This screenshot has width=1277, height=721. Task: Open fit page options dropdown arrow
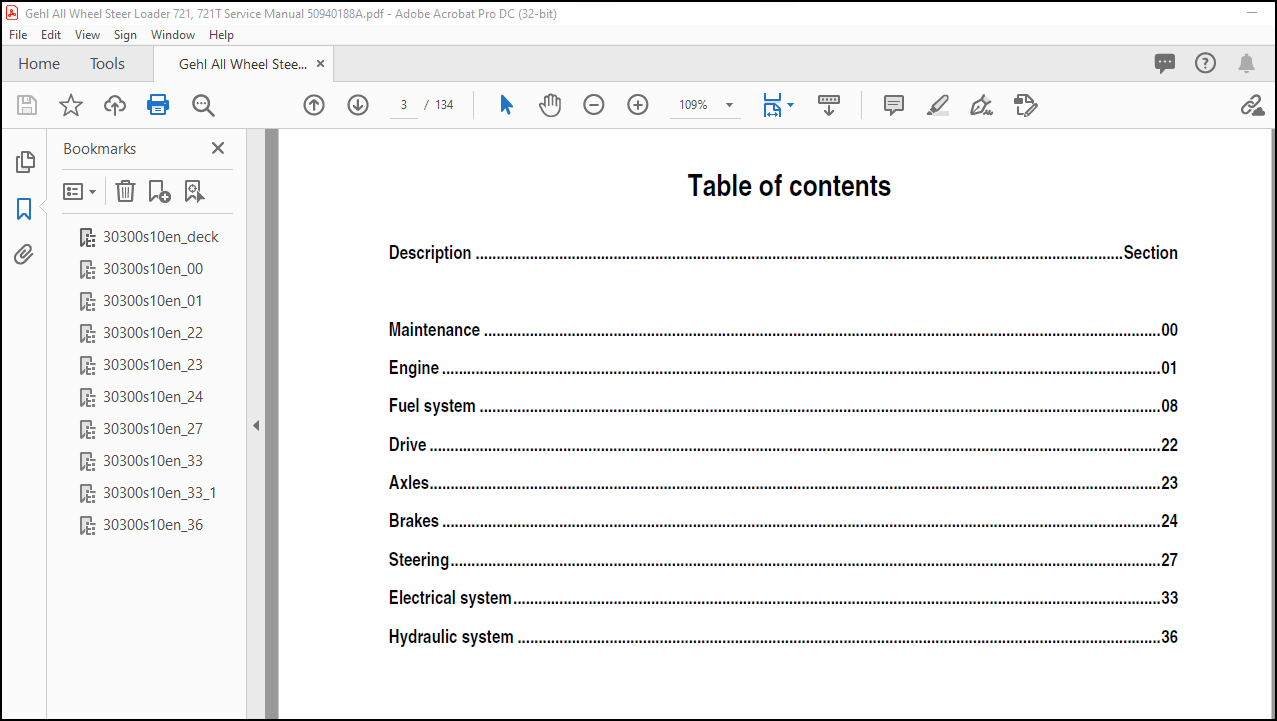point(790,105)
